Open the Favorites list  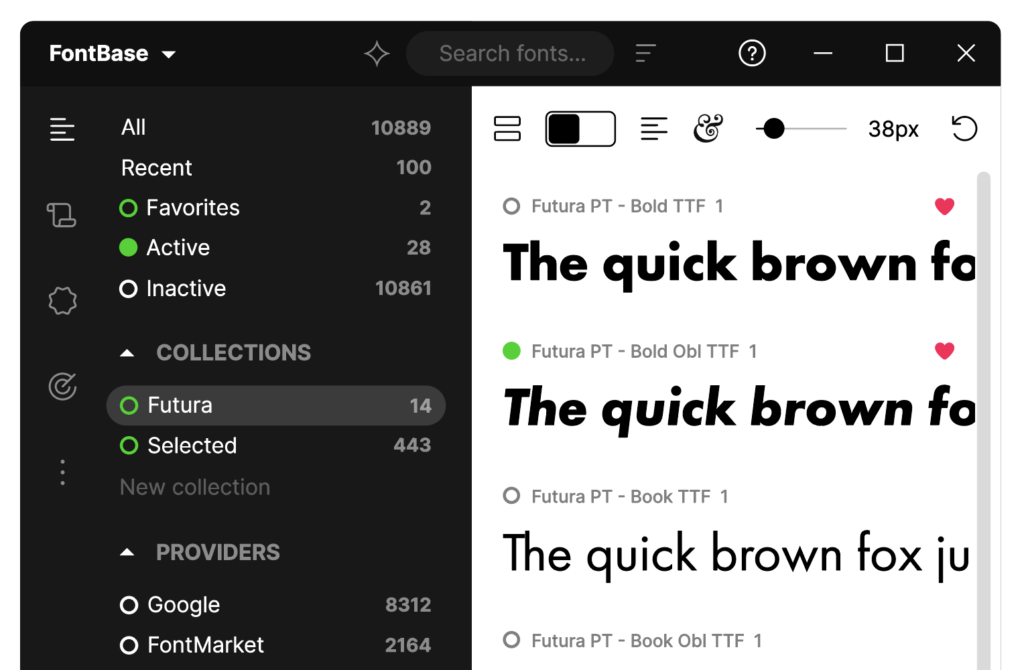tap(276, 208)
